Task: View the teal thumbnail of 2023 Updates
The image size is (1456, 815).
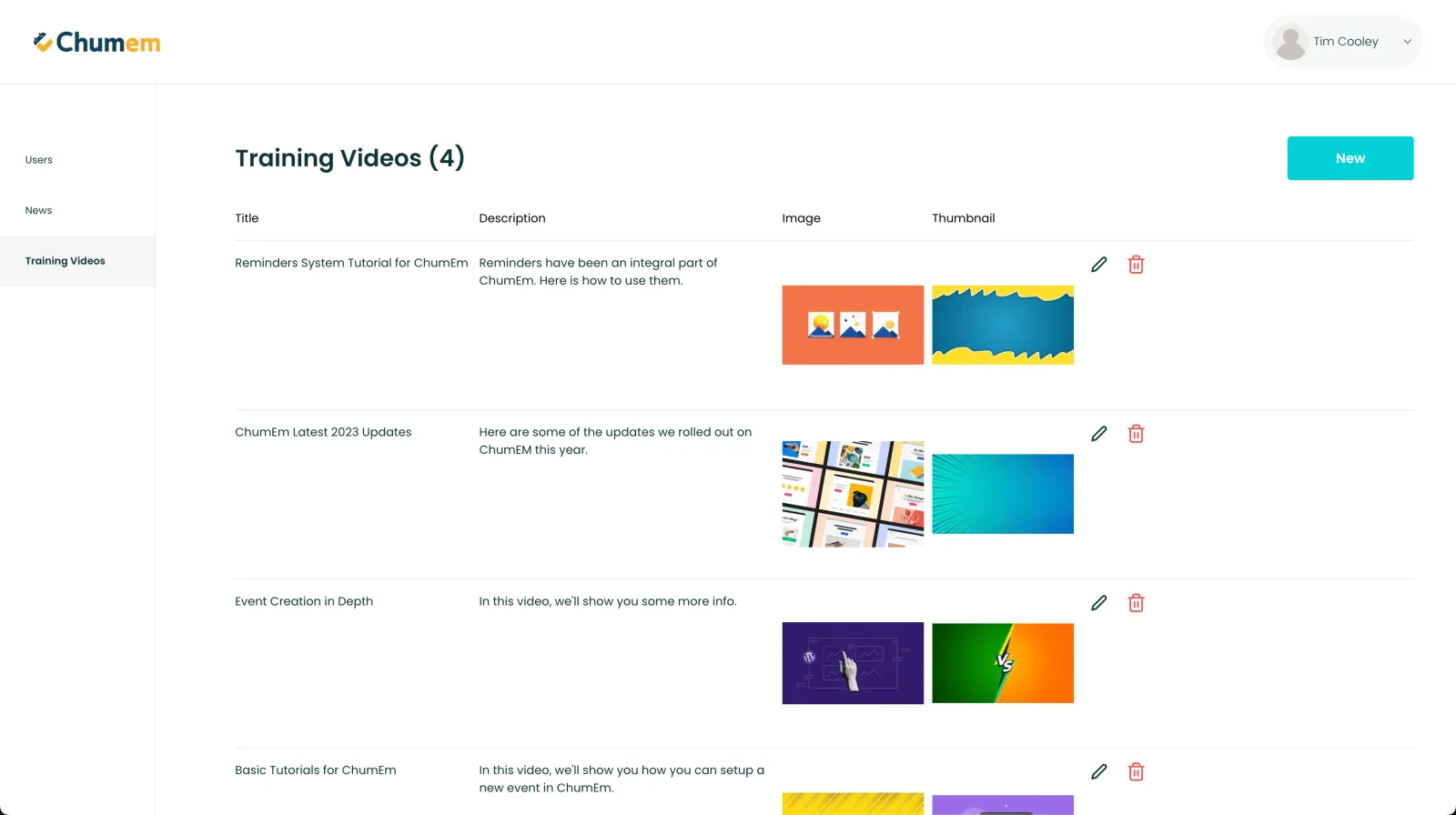Action: pos(1003,494)
